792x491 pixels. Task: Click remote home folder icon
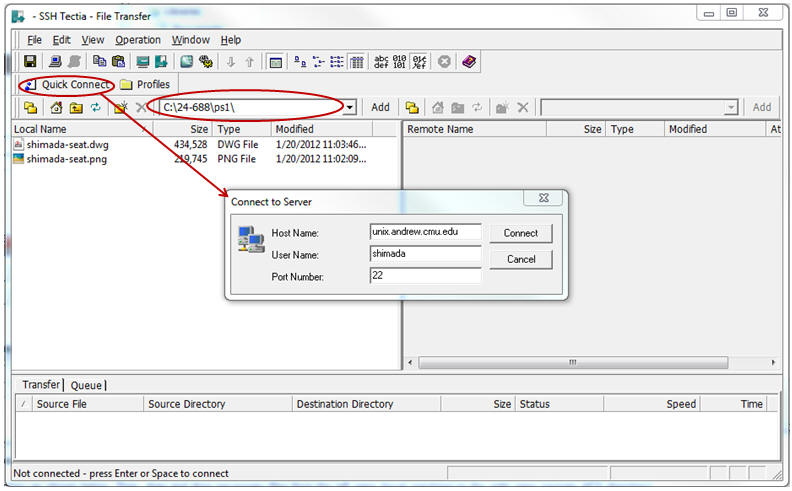pos(438,107)
